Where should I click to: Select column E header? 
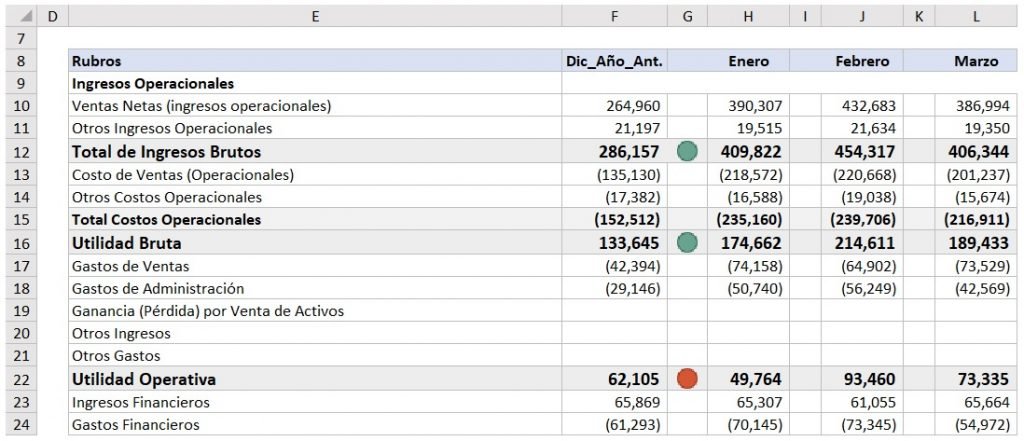tap(315, 17)
